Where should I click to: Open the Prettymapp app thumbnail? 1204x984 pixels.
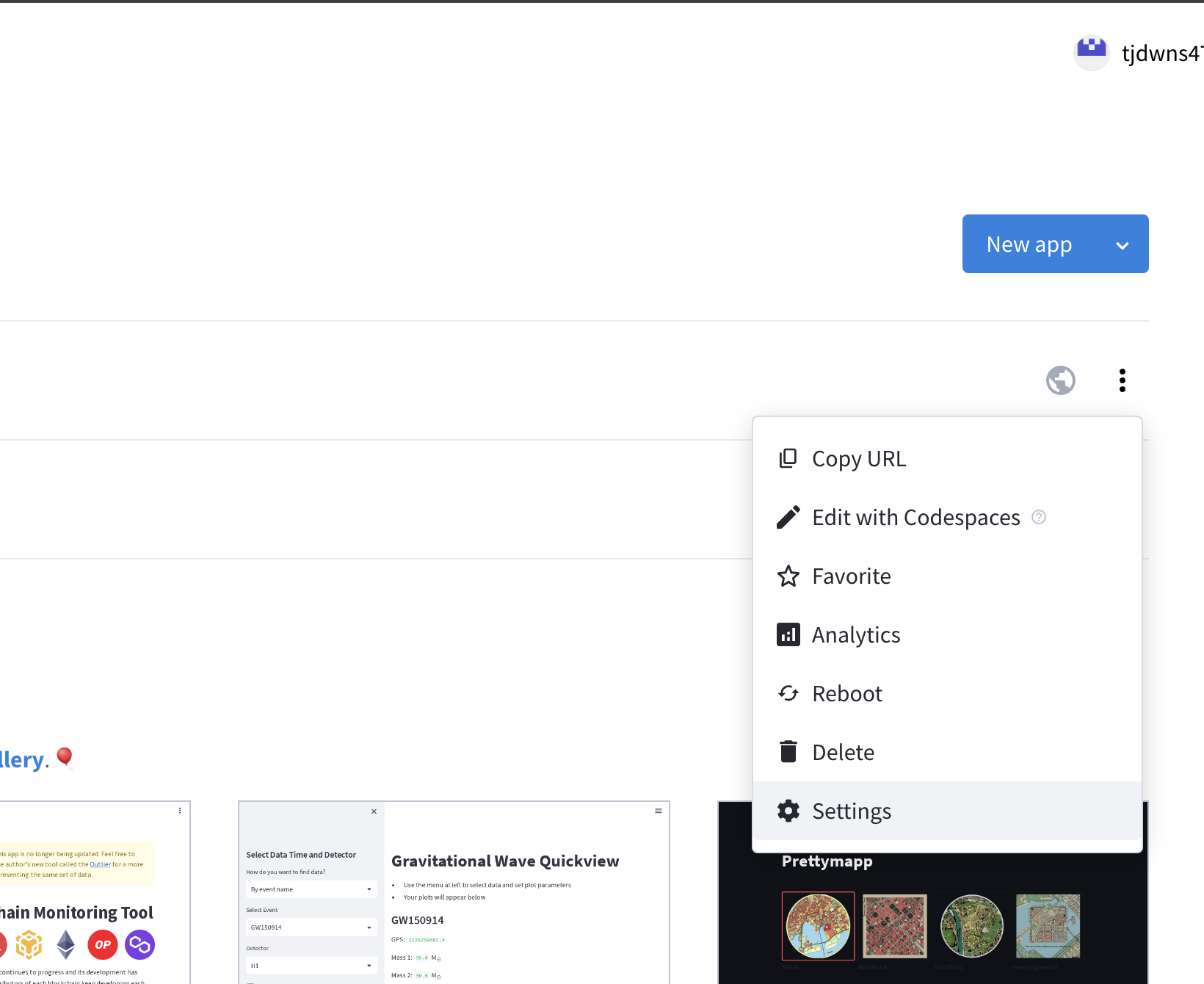(x=932, y=918)
